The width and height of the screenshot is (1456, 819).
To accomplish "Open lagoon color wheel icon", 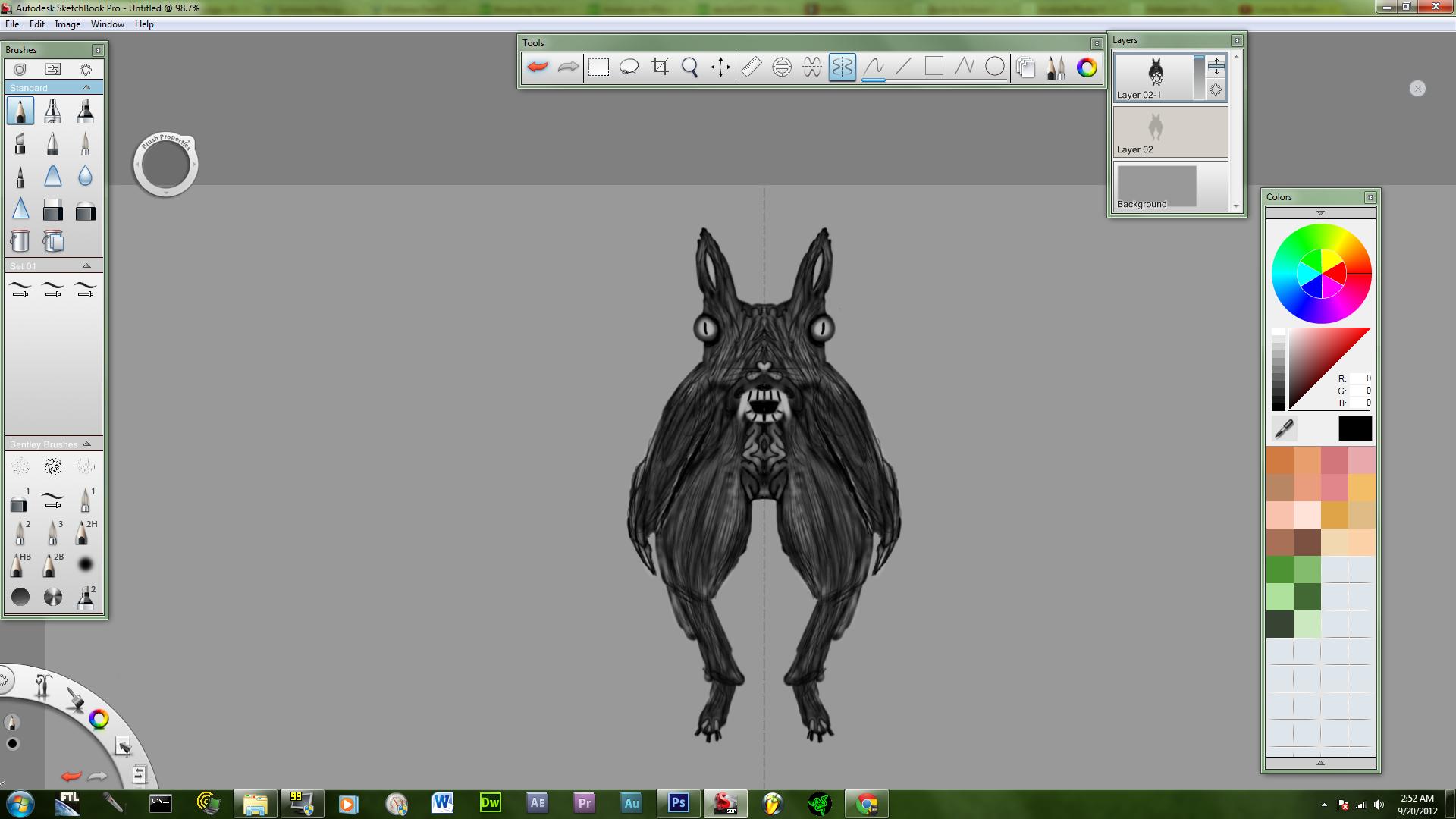I will [x=99, y=719].
